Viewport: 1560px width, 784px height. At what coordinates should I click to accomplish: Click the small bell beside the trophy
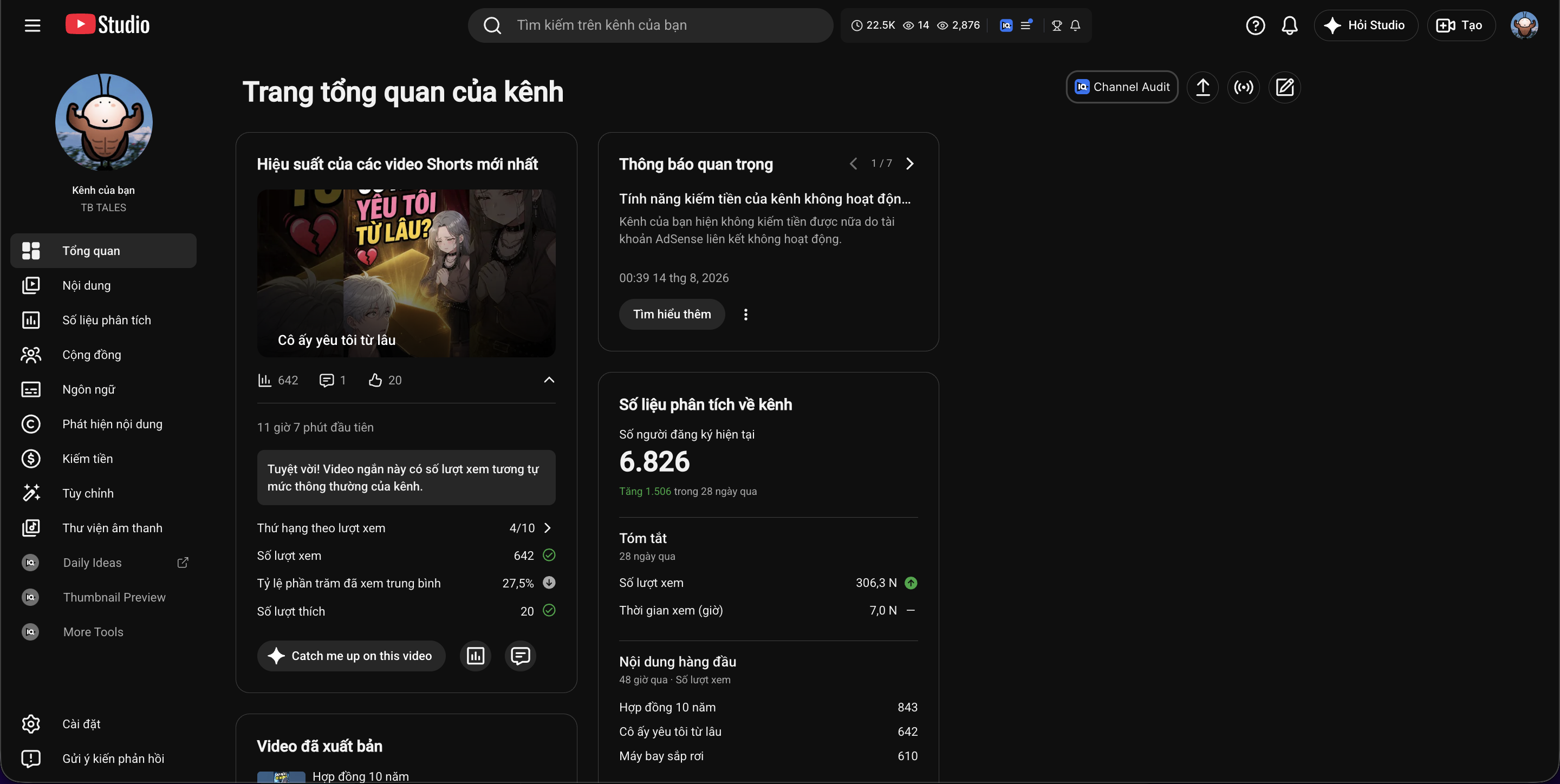[1075, 25]
